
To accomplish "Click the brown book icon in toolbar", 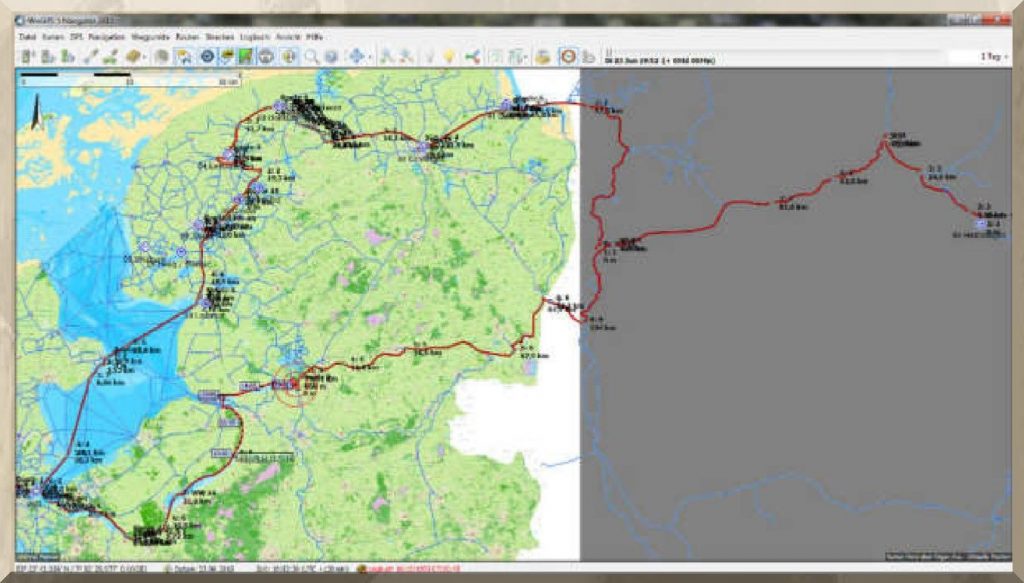I will [132, 57].
